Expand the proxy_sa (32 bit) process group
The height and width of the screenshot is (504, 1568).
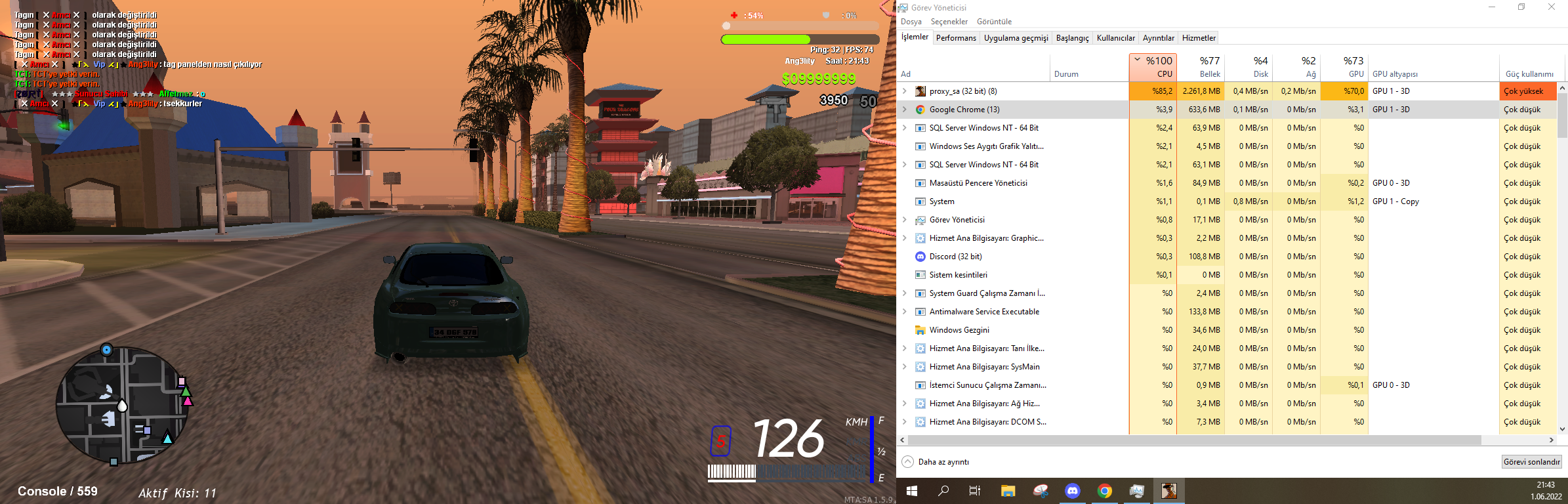click(x=905, y=91)
